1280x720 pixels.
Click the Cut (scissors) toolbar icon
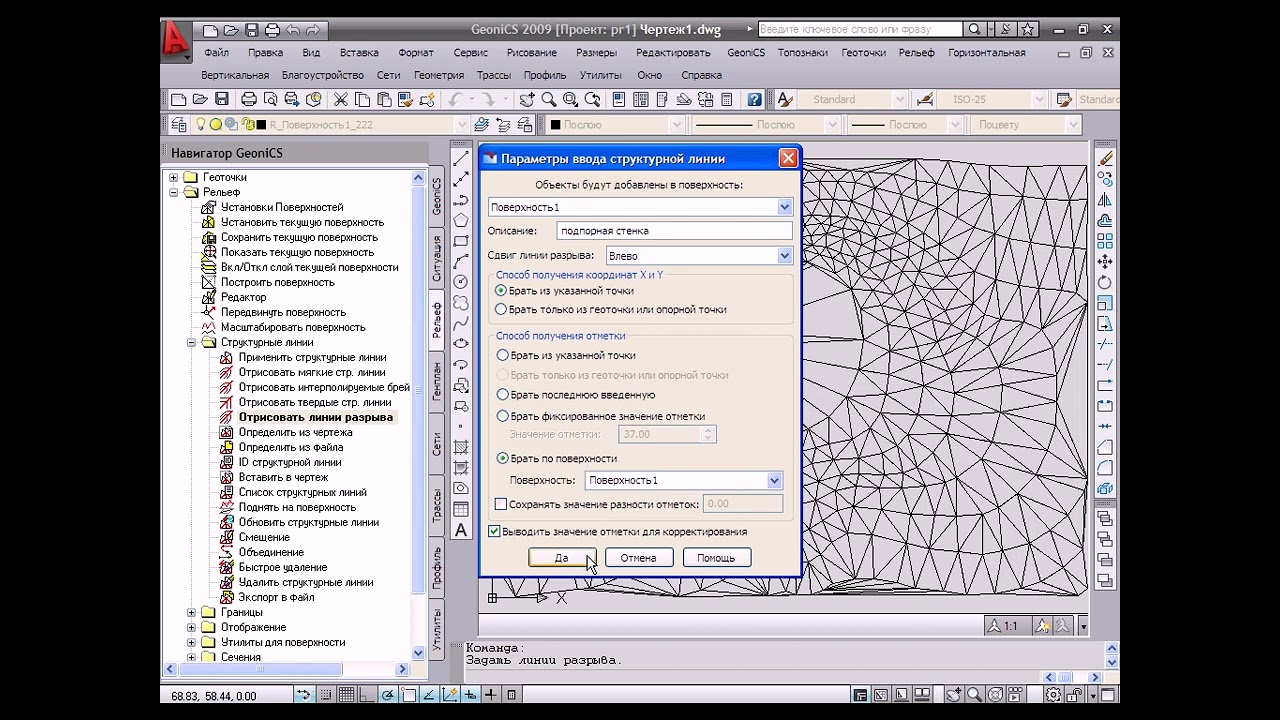pyautogui.click(x=340, y=99)
